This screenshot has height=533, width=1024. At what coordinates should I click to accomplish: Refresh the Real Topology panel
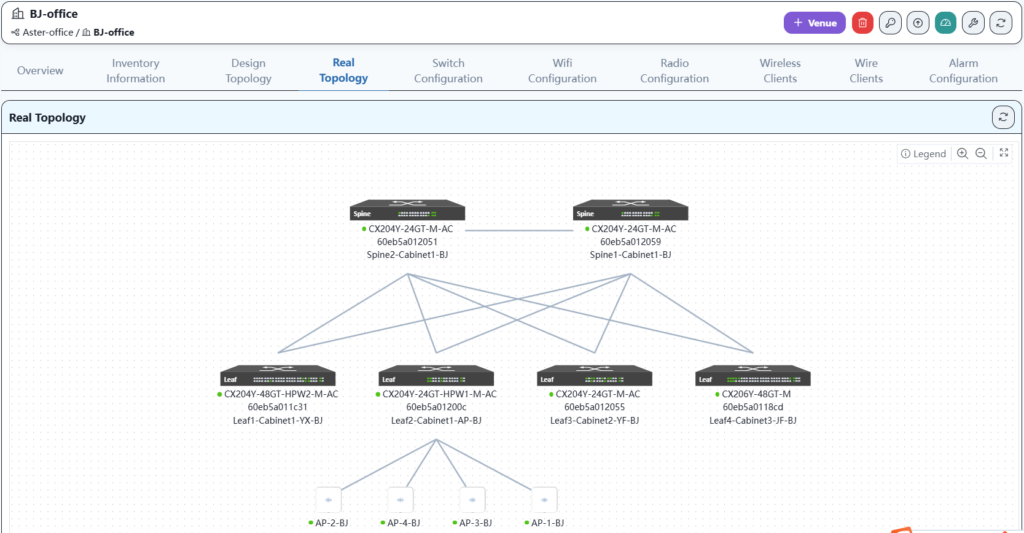click(x=1002, y=118)
